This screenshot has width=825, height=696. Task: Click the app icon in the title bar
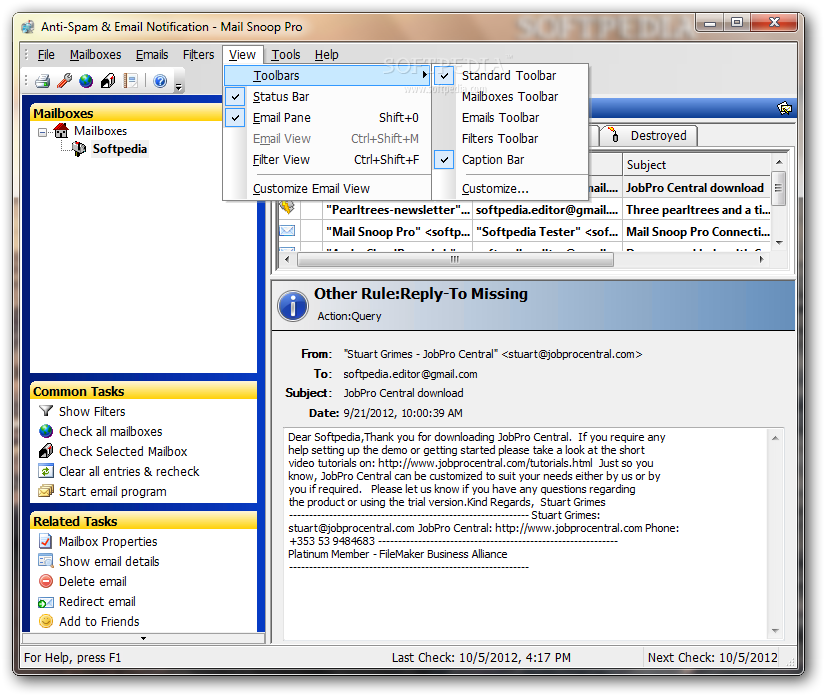[x=28, y=27]
